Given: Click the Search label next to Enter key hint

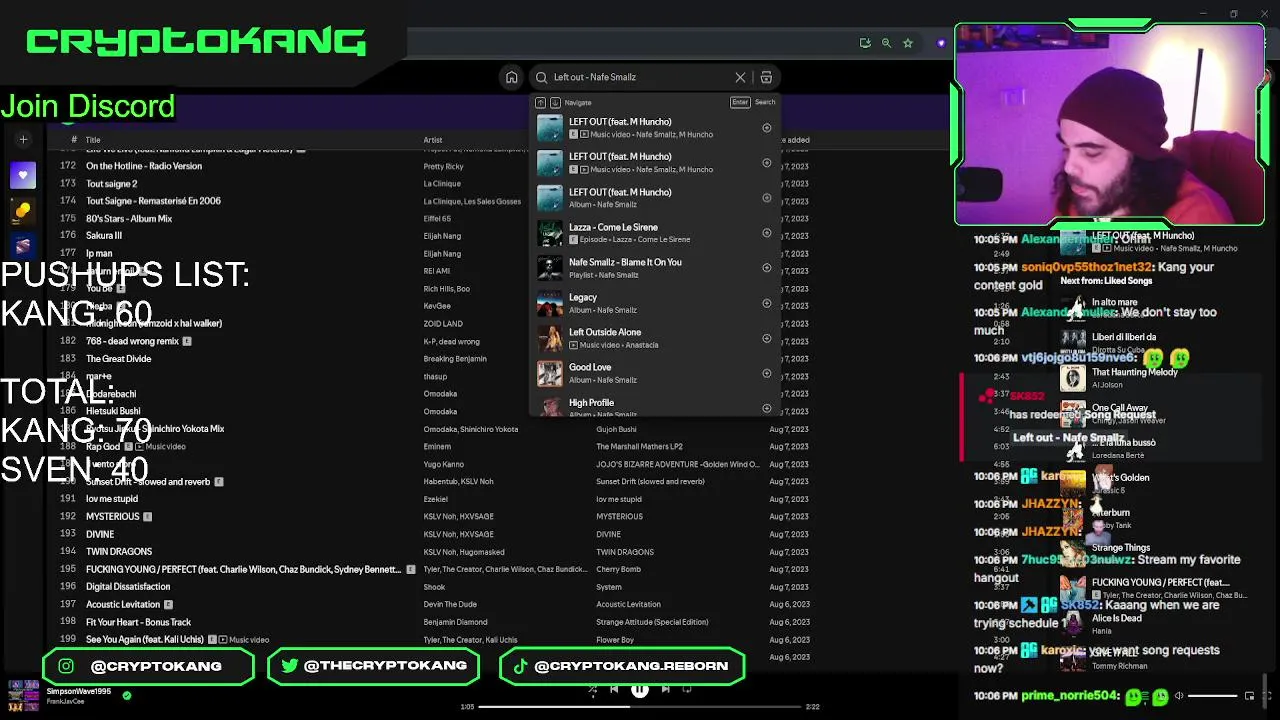Looking at the screenshot, I should click(765, 102).
